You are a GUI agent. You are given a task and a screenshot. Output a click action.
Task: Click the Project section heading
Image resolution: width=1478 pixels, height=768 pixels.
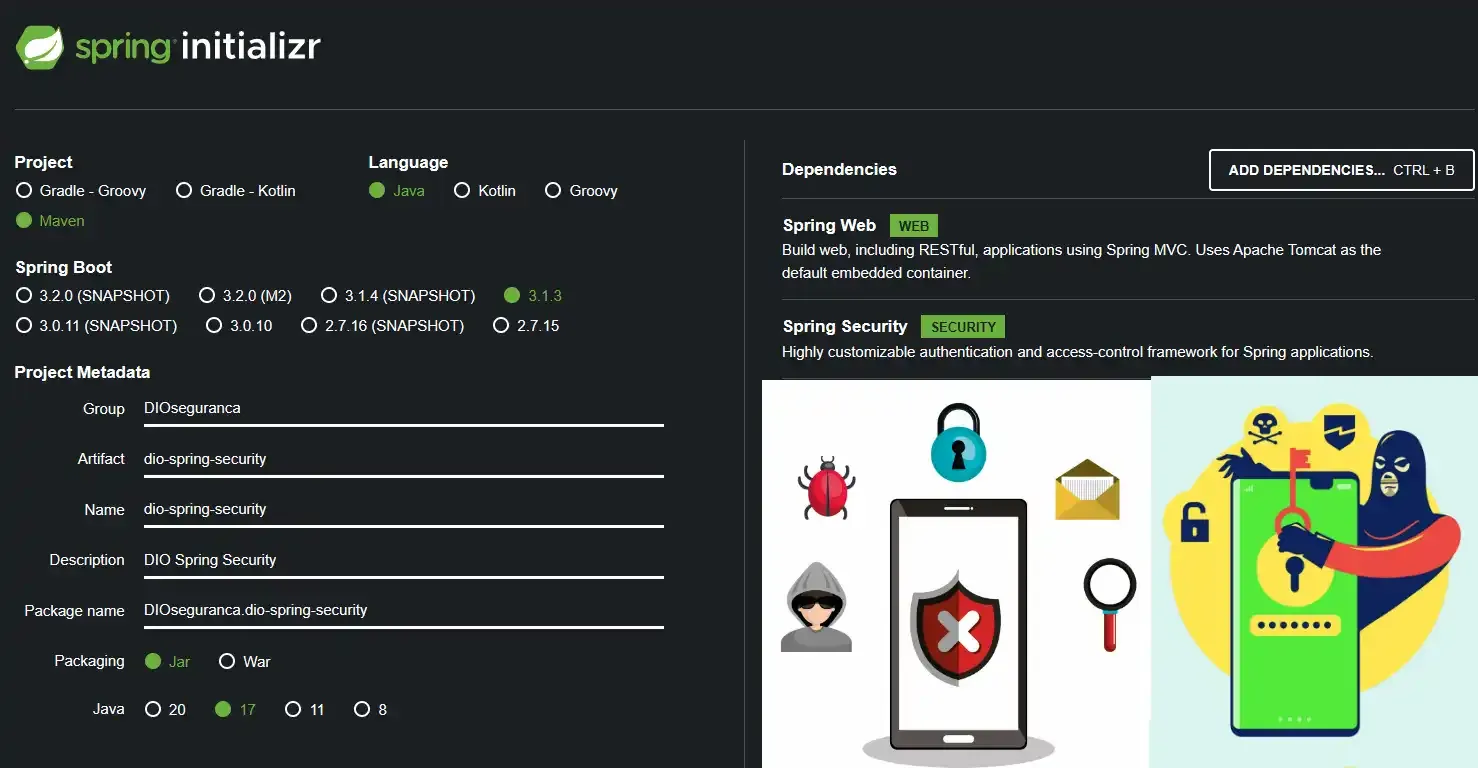43,162
